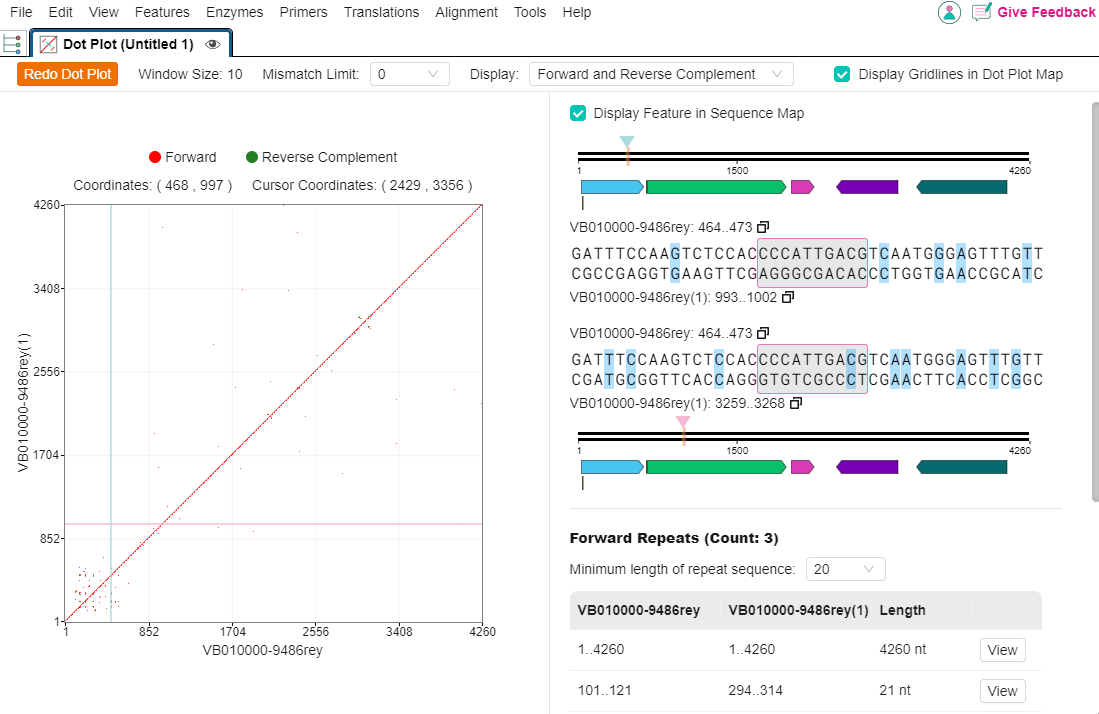The height and width of the screenshot is (714, 1099).
Task: Click the VB010000-9486rey table column header
Action: click(x=639, y=610)
